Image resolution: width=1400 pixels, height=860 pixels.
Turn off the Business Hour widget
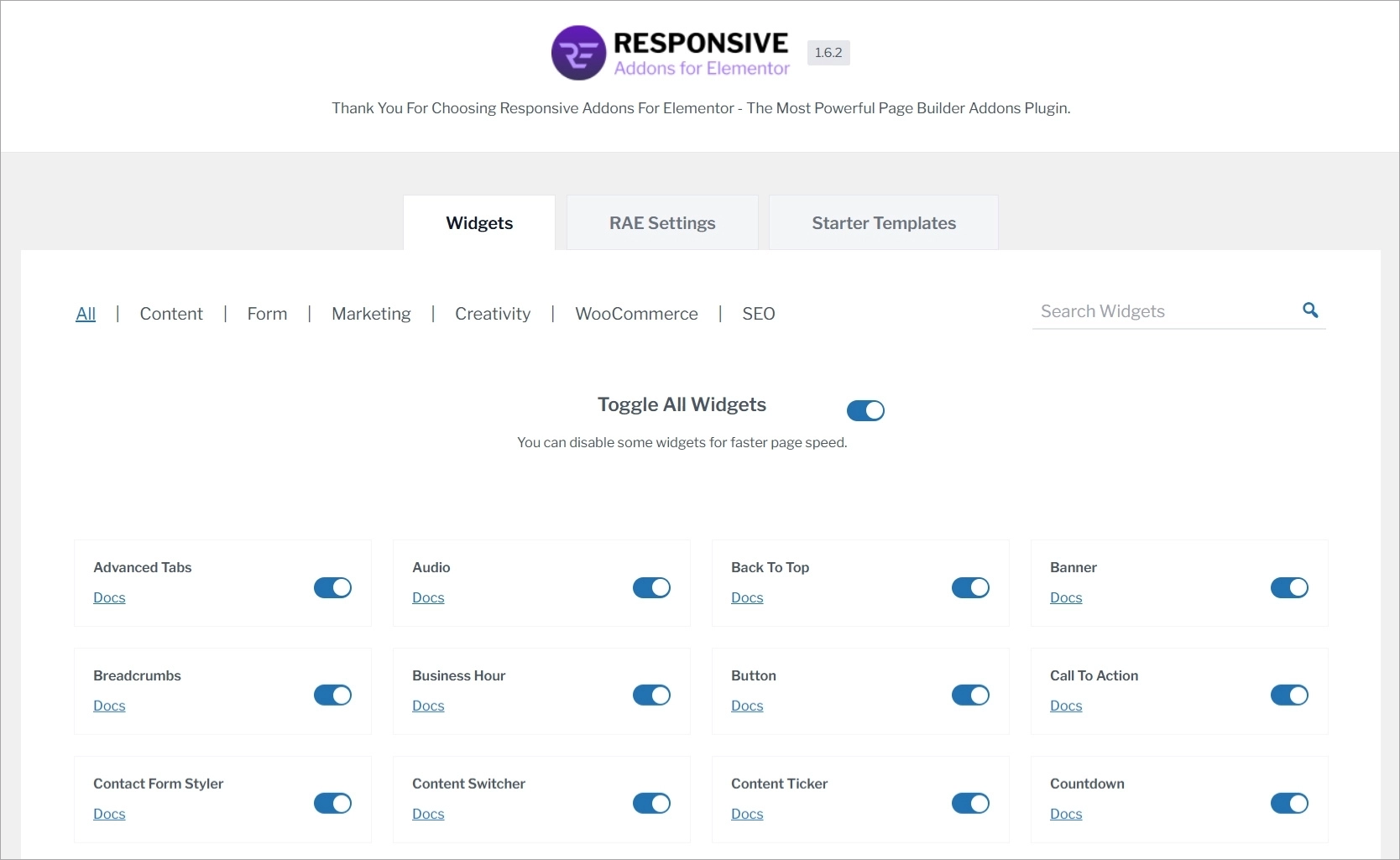(650, 695)
